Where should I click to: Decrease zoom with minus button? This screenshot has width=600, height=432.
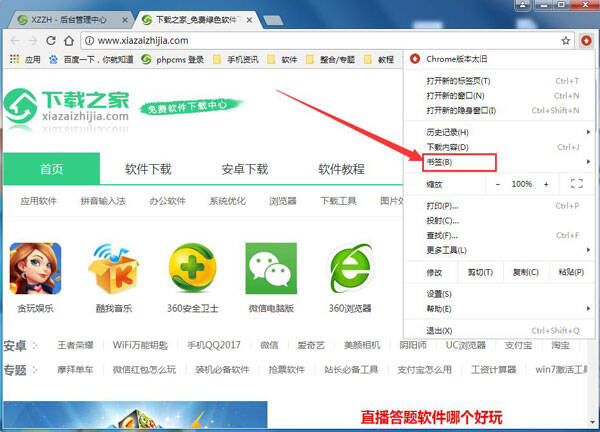[498, 184]
